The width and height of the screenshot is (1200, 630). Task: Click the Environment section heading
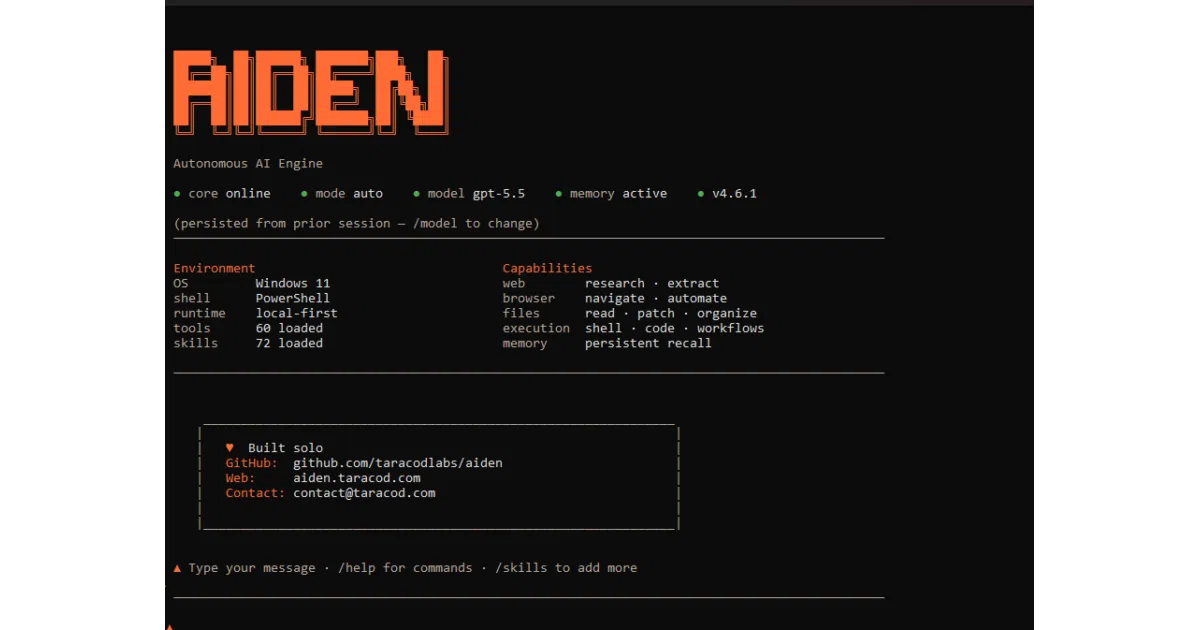214,268
